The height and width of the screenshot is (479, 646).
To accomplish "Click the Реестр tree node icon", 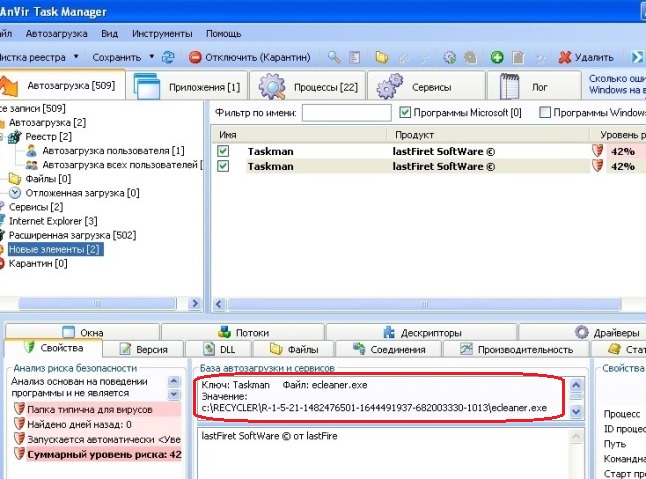I will point(14,136).
